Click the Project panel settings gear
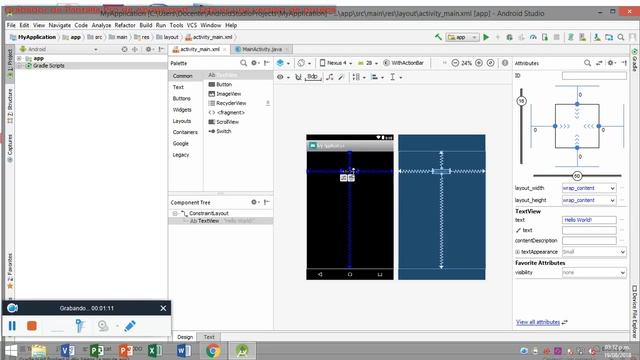Image resolution: width=640 pixels, height=360 pixels. click(x=149, y=49)
